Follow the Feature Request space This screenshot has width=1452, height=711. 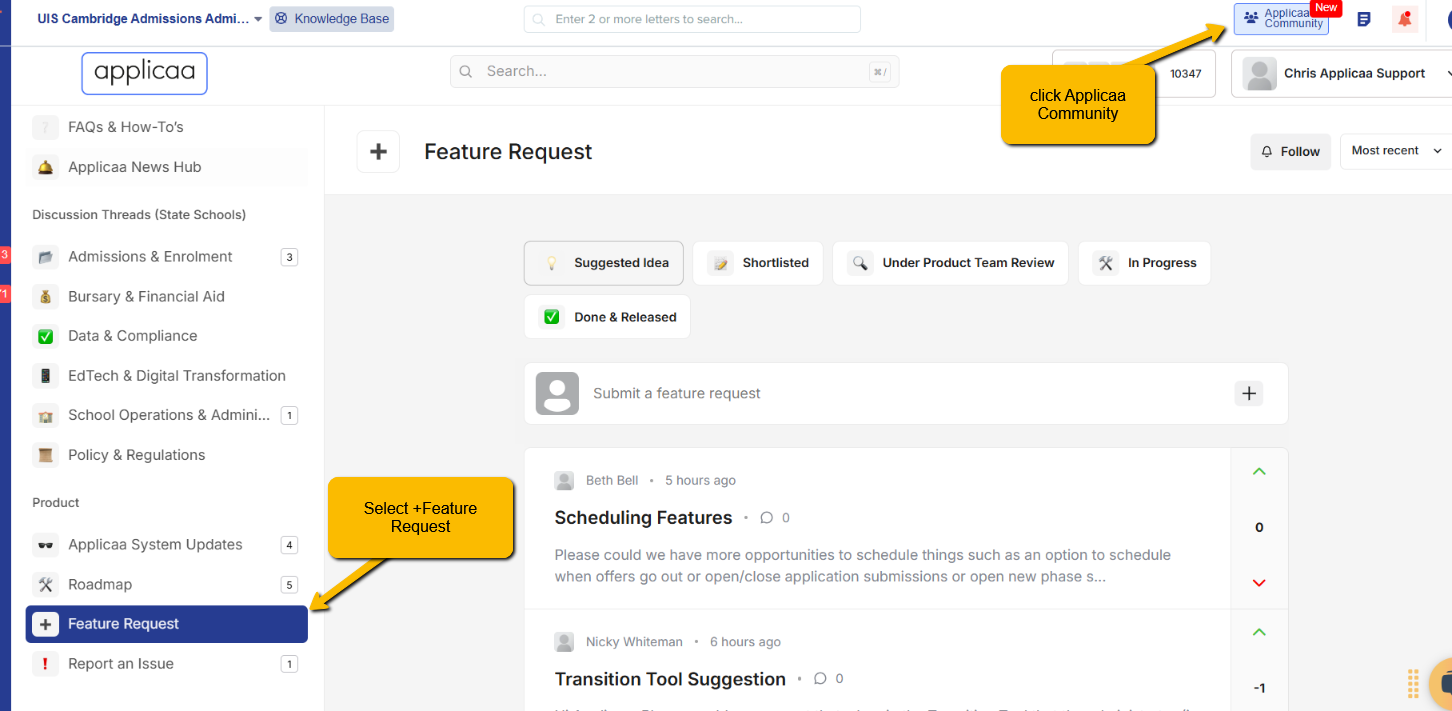[x=1290, y=152]
